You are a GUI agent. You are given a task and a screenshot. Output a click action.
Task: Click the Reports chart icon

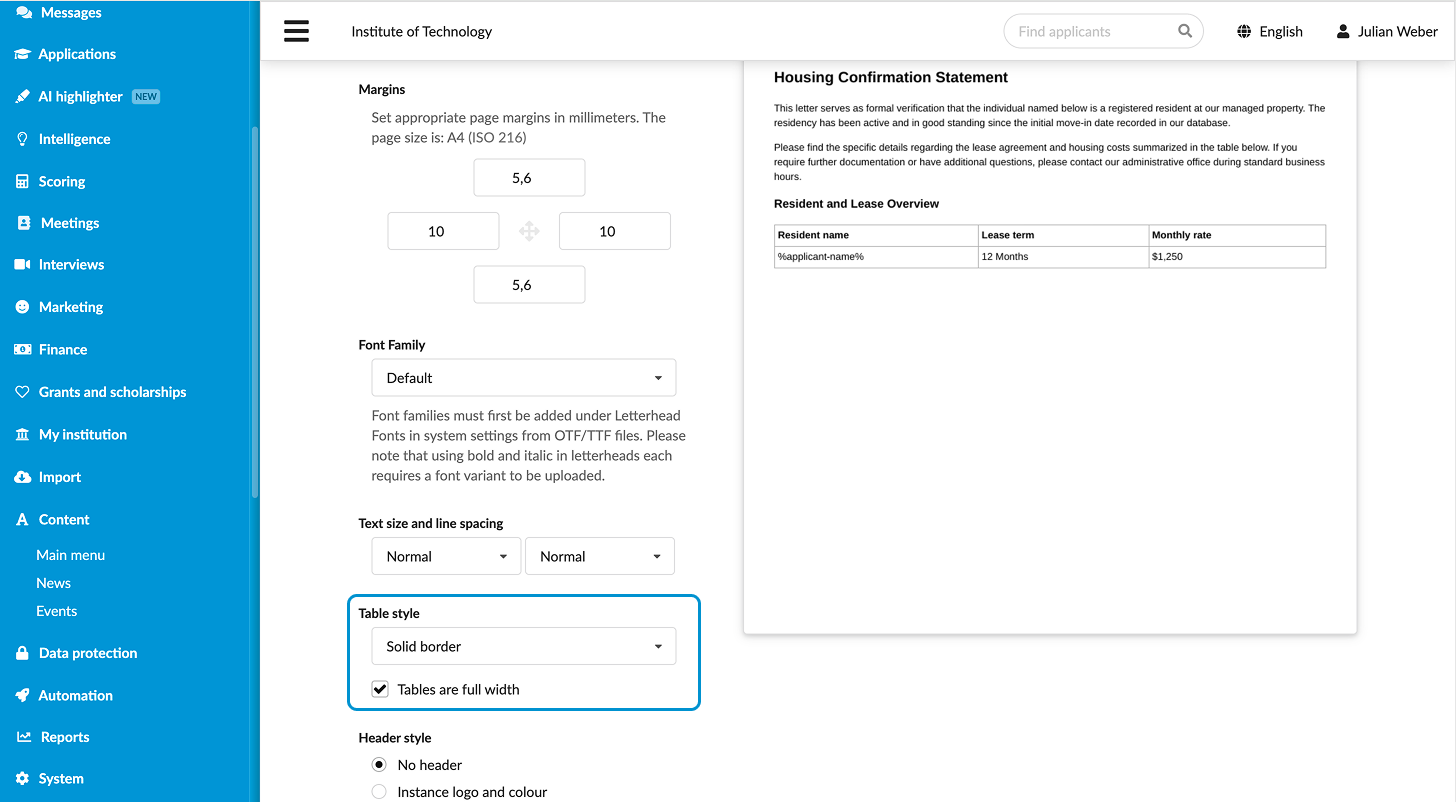[24, 737]
